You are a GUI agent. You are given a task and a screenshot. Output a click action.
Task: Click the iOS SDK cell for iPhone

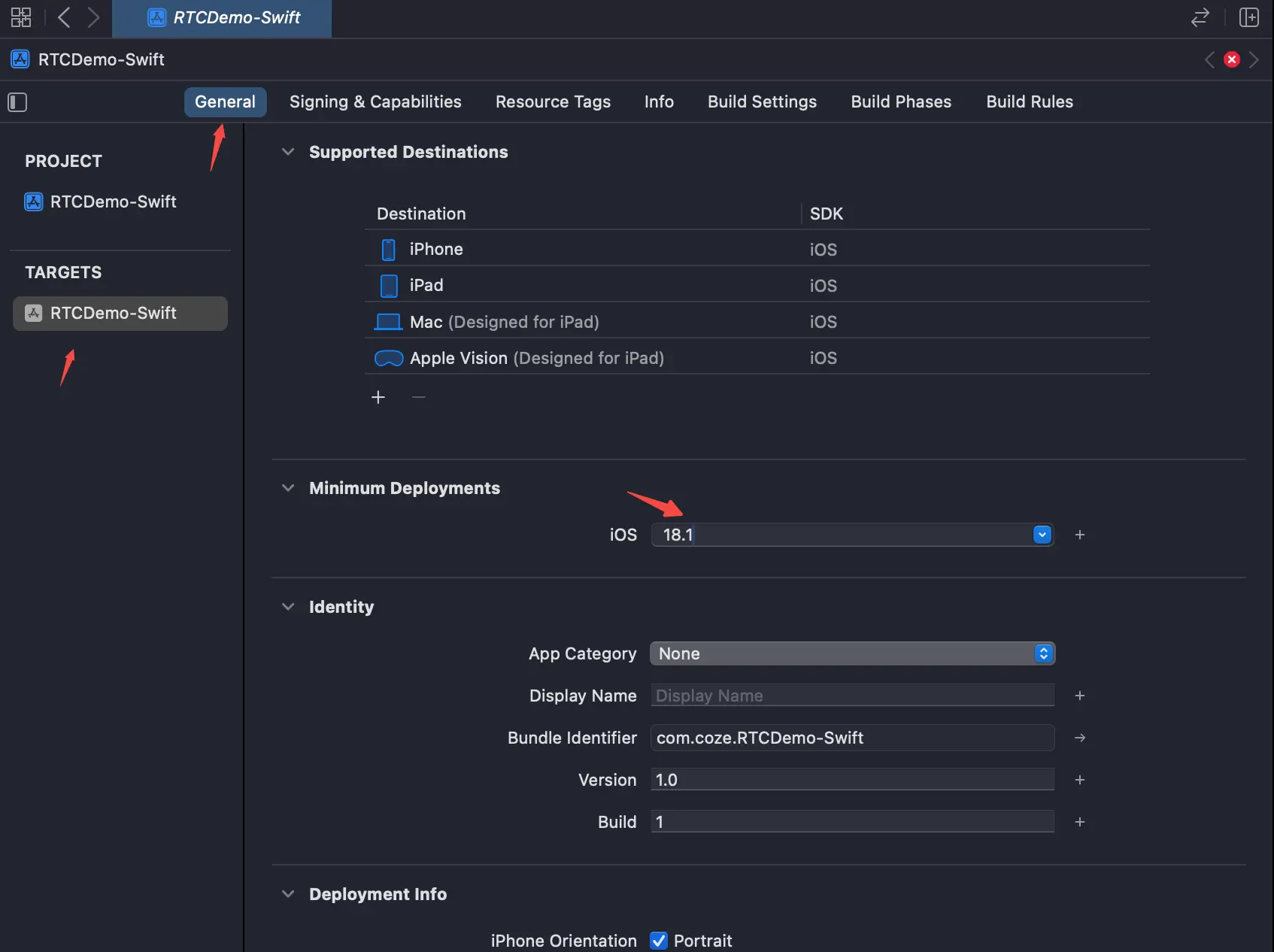(x=824, y=250)
